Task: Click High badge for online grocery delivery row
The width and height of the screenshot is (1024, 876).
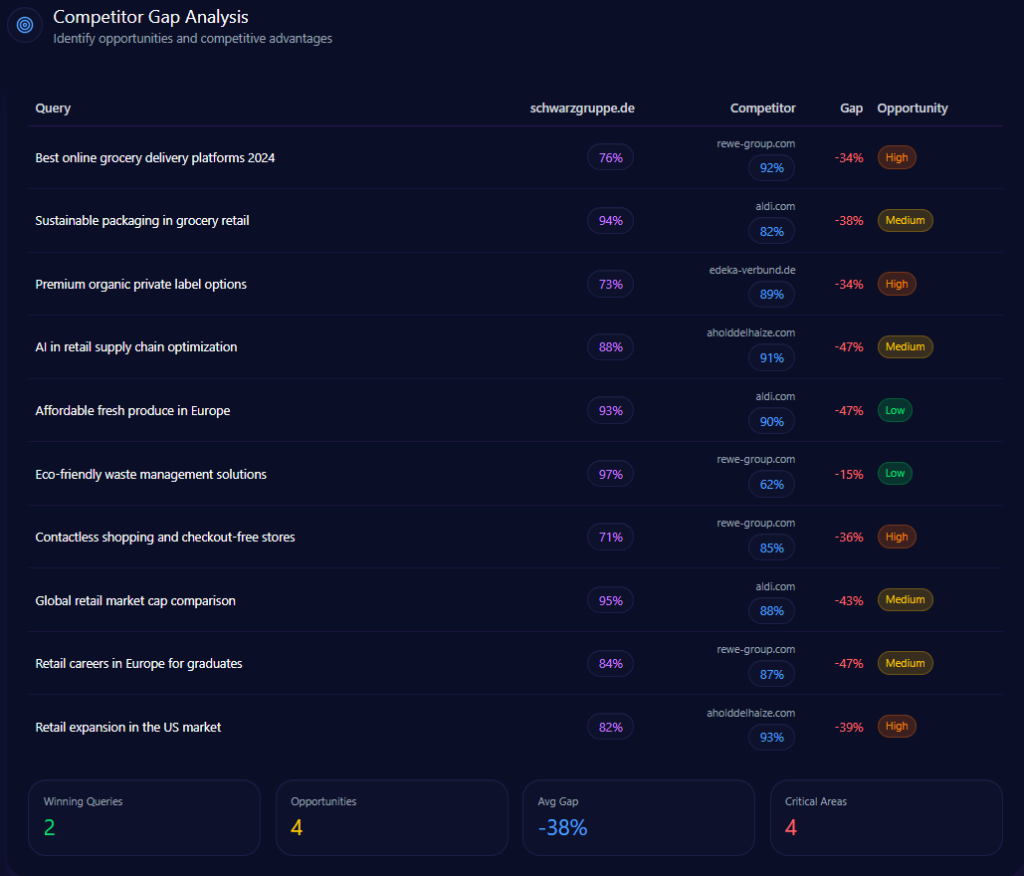Action: tap(897, 158)
